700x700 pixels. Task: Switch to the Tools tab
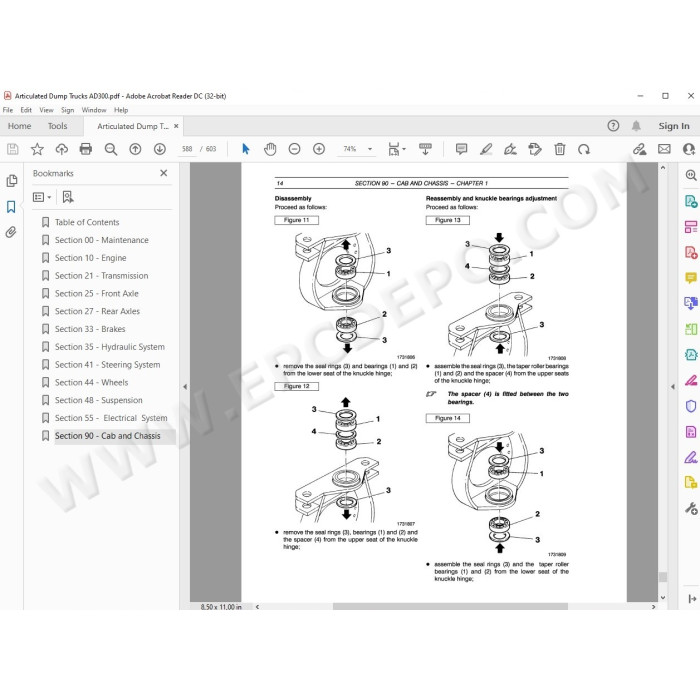coord(58,126)
